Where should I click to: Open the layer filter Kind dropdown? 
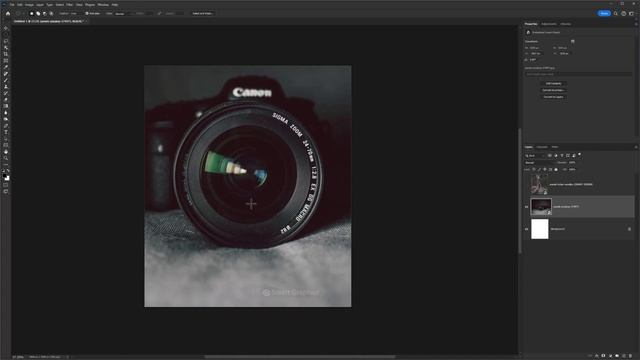(x=535, y=156)
